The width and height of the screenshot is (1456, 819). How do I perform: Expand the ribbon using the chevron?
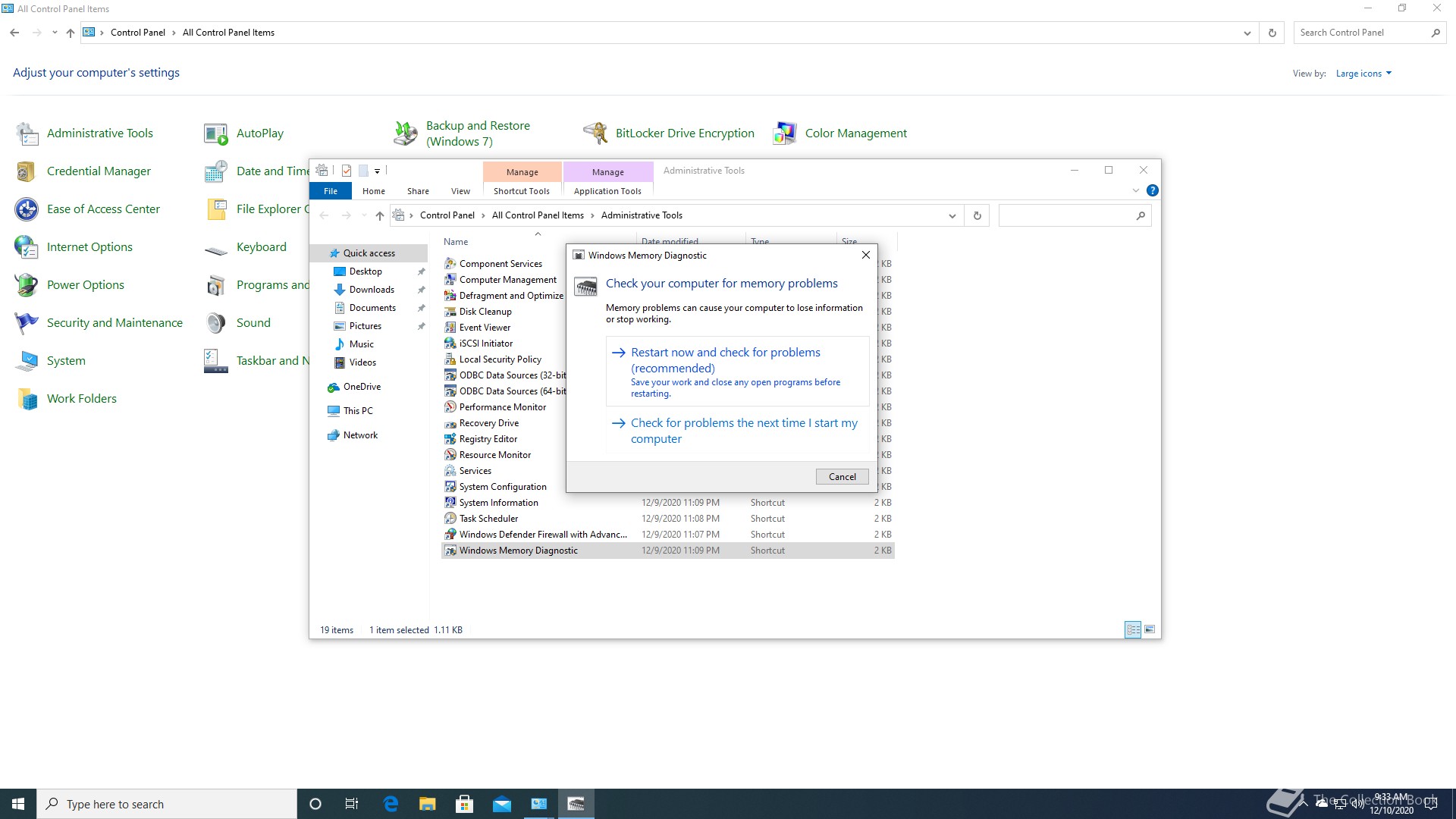click(x=1135, y=190)
